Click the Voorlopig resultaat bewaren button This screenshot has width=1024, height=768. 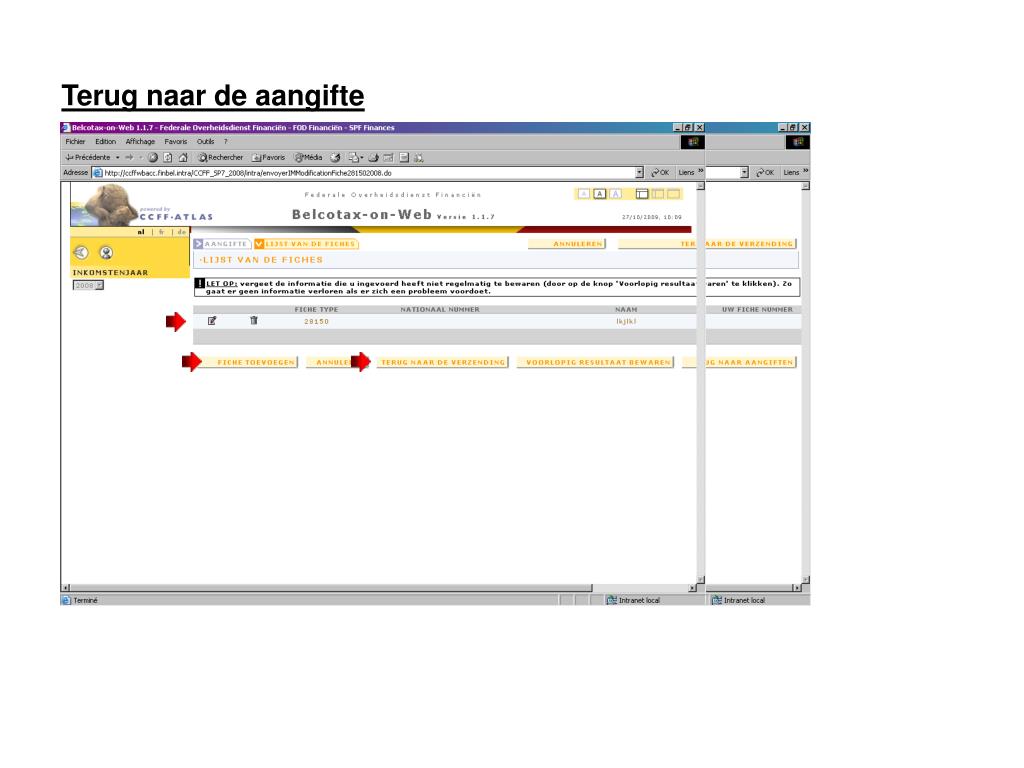tap(595, 362)
